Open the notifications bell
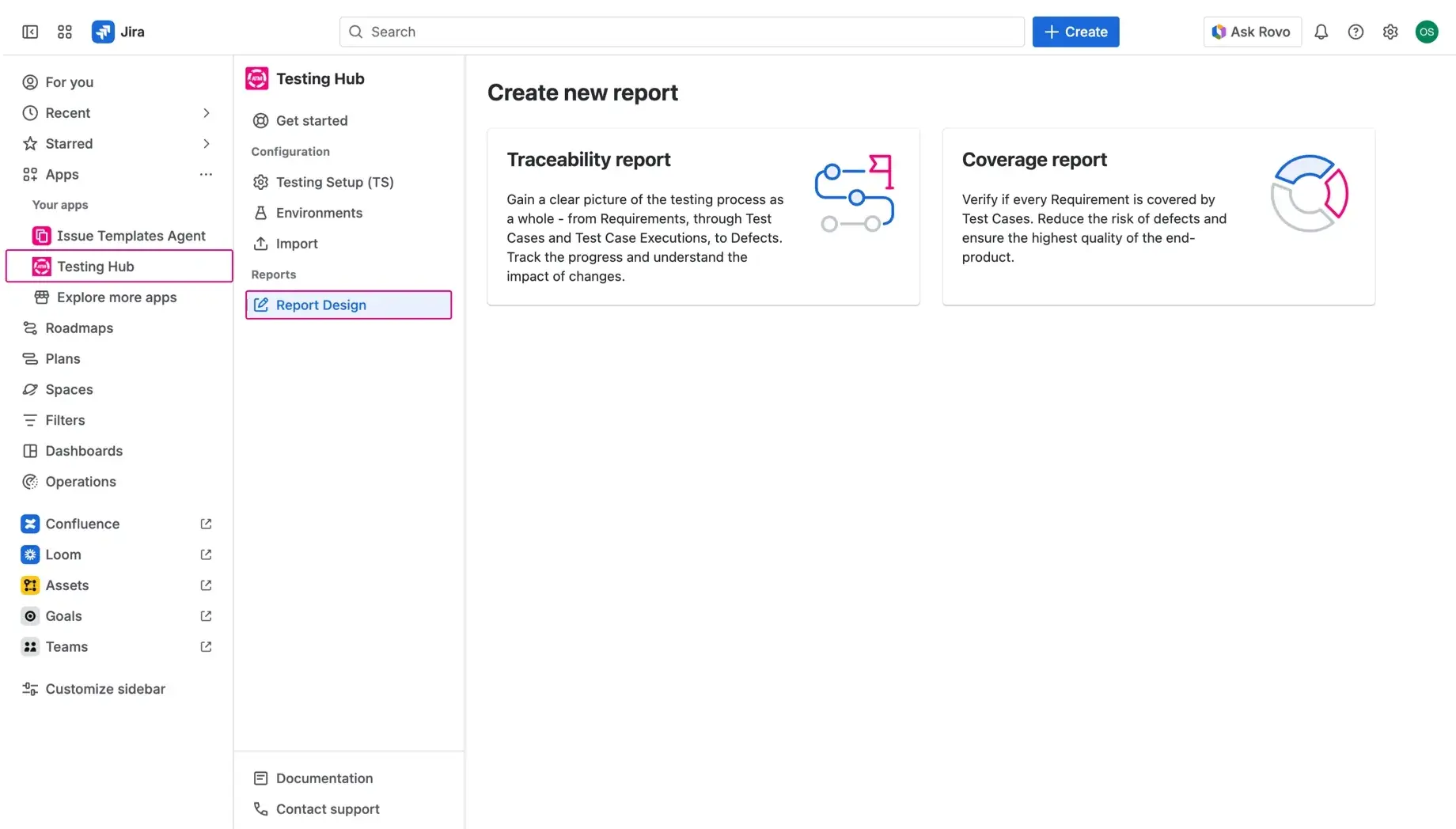This screenshot has height=829, width=1456. [1321, 32]
